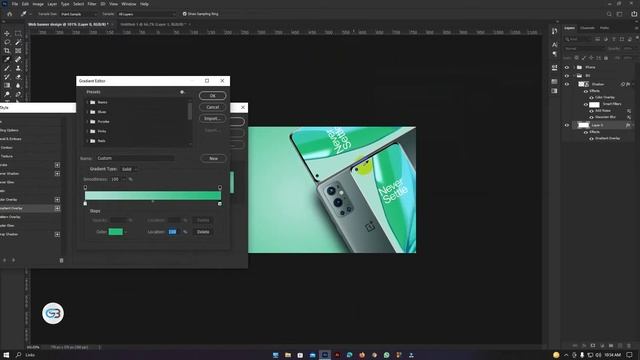Switch to Untitled-1 document tab

[153, 24]
